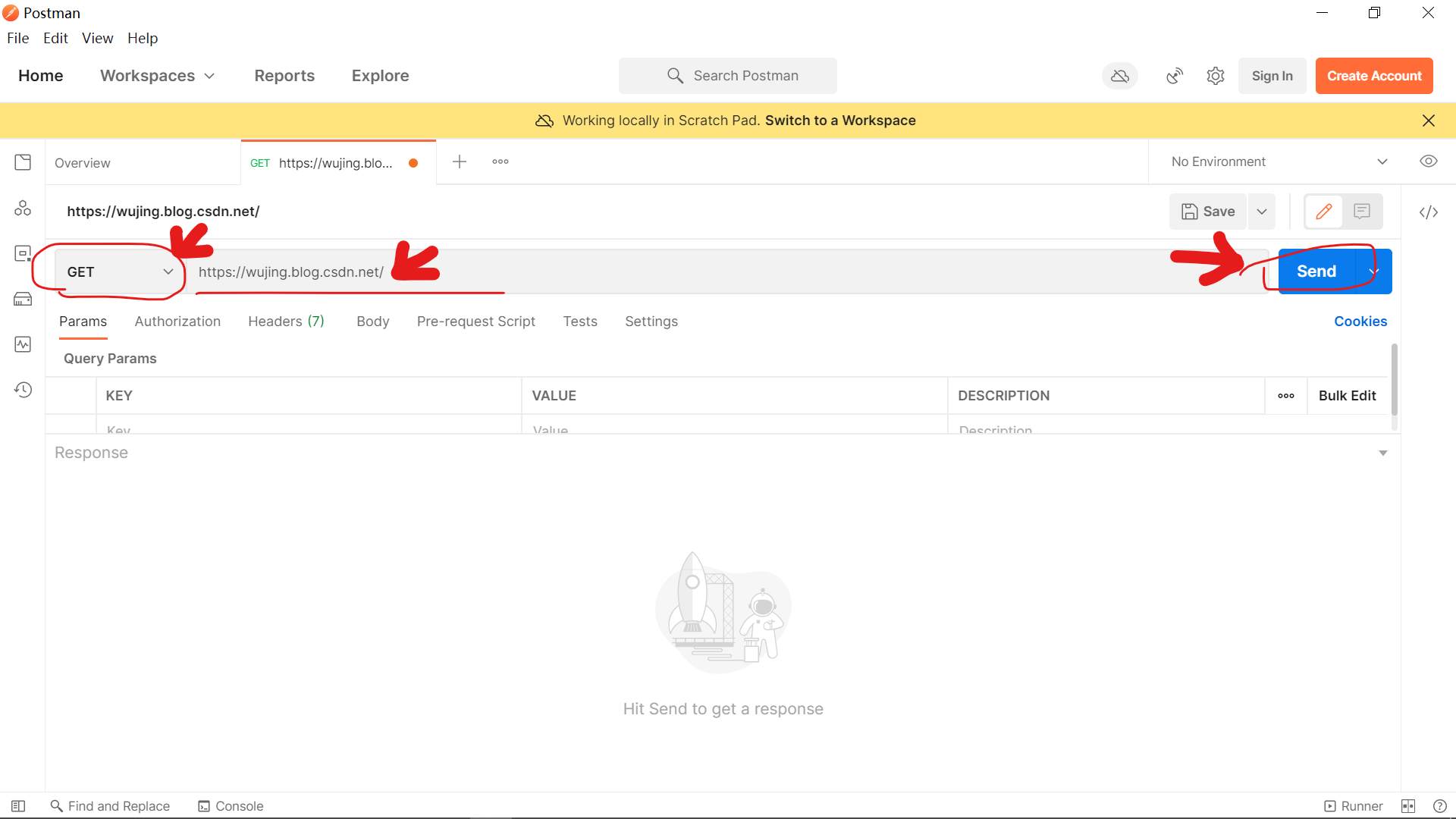Open the View menu
The height and width of the screenshot is (819, 1456).
pos(97,38)
